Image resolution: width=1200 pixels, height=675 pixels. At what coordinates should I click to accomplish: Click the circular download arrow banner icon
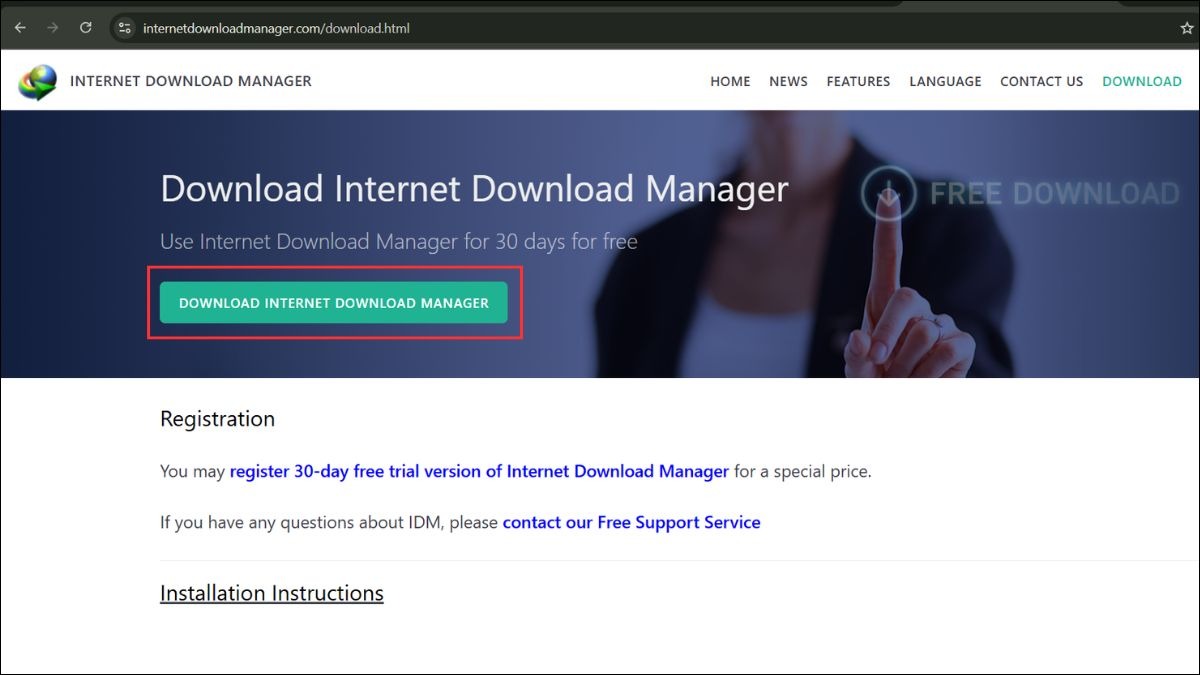pyautogui.click(x=888, y=193)
